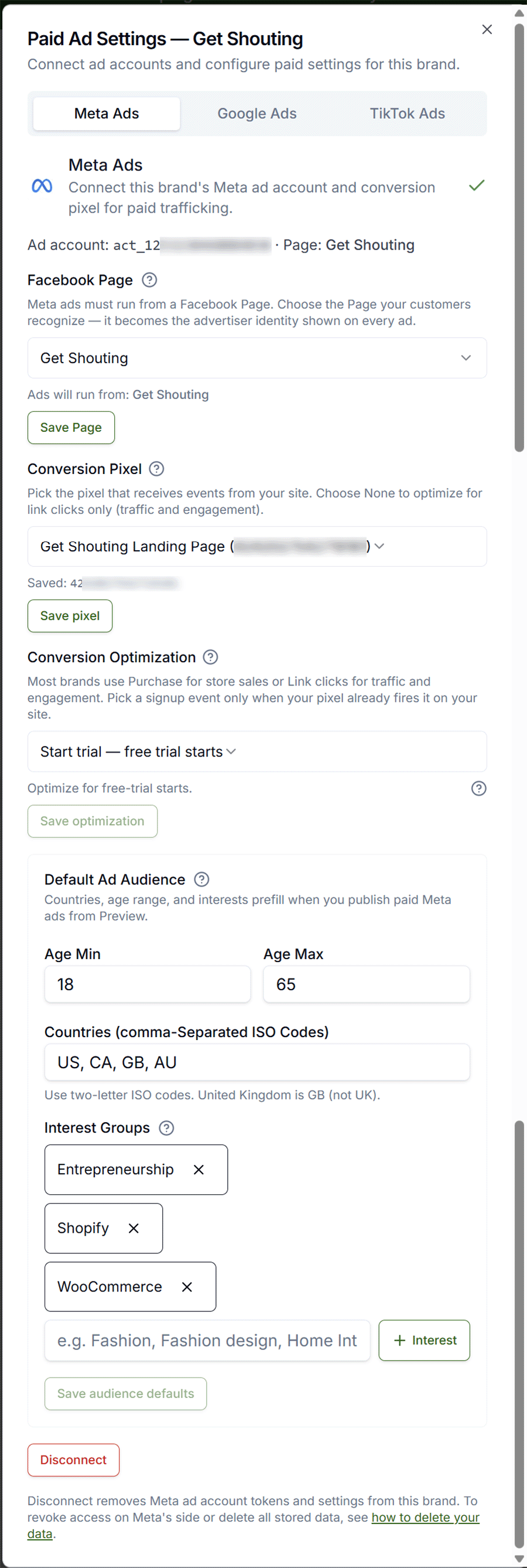The width and height of the screenshot is (527, 1568).
Task: Remove the WooCommerce interest tag
Action: pyautogui.click(x=187, y=1286)
